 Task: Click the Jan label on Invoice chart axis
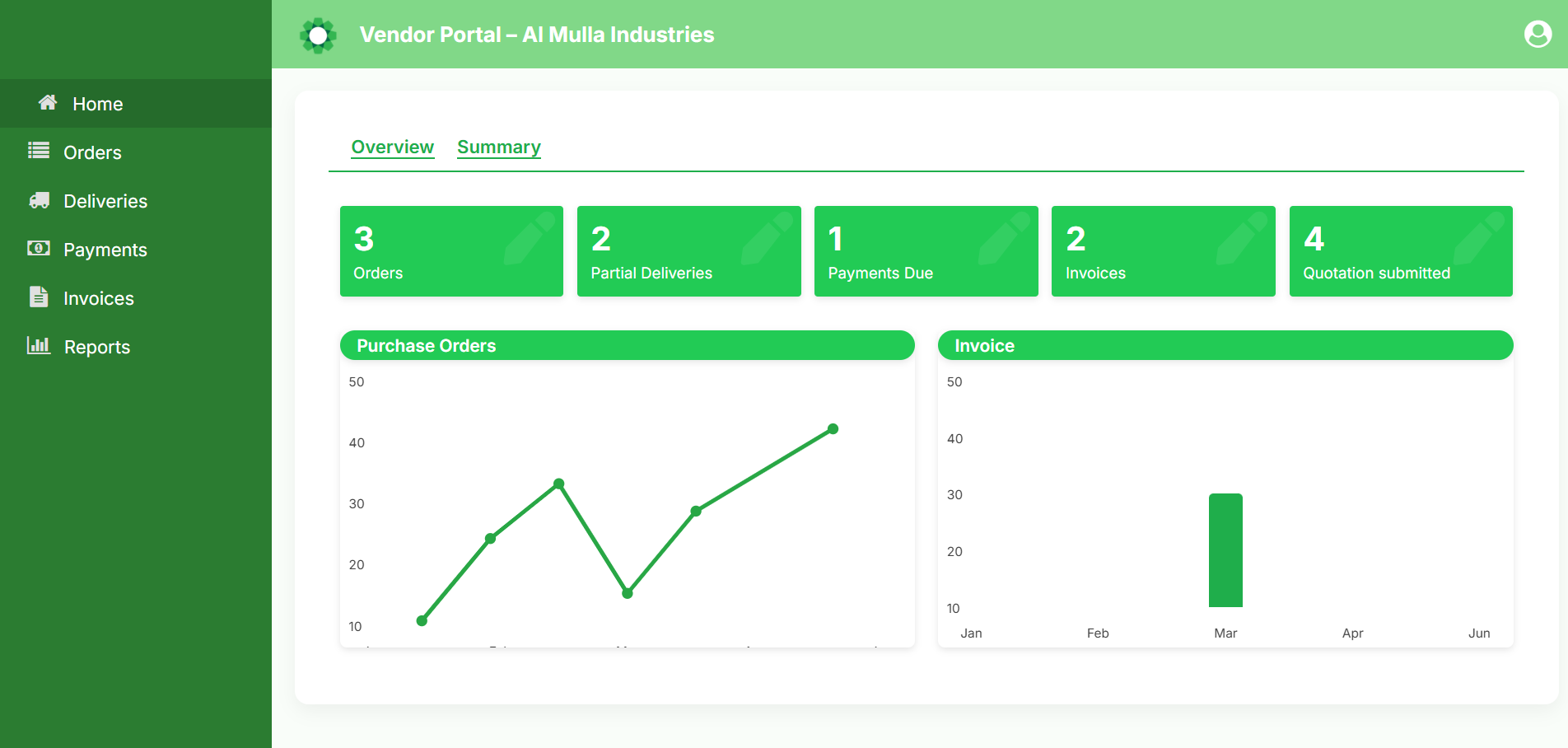click(x=971, y=633)
